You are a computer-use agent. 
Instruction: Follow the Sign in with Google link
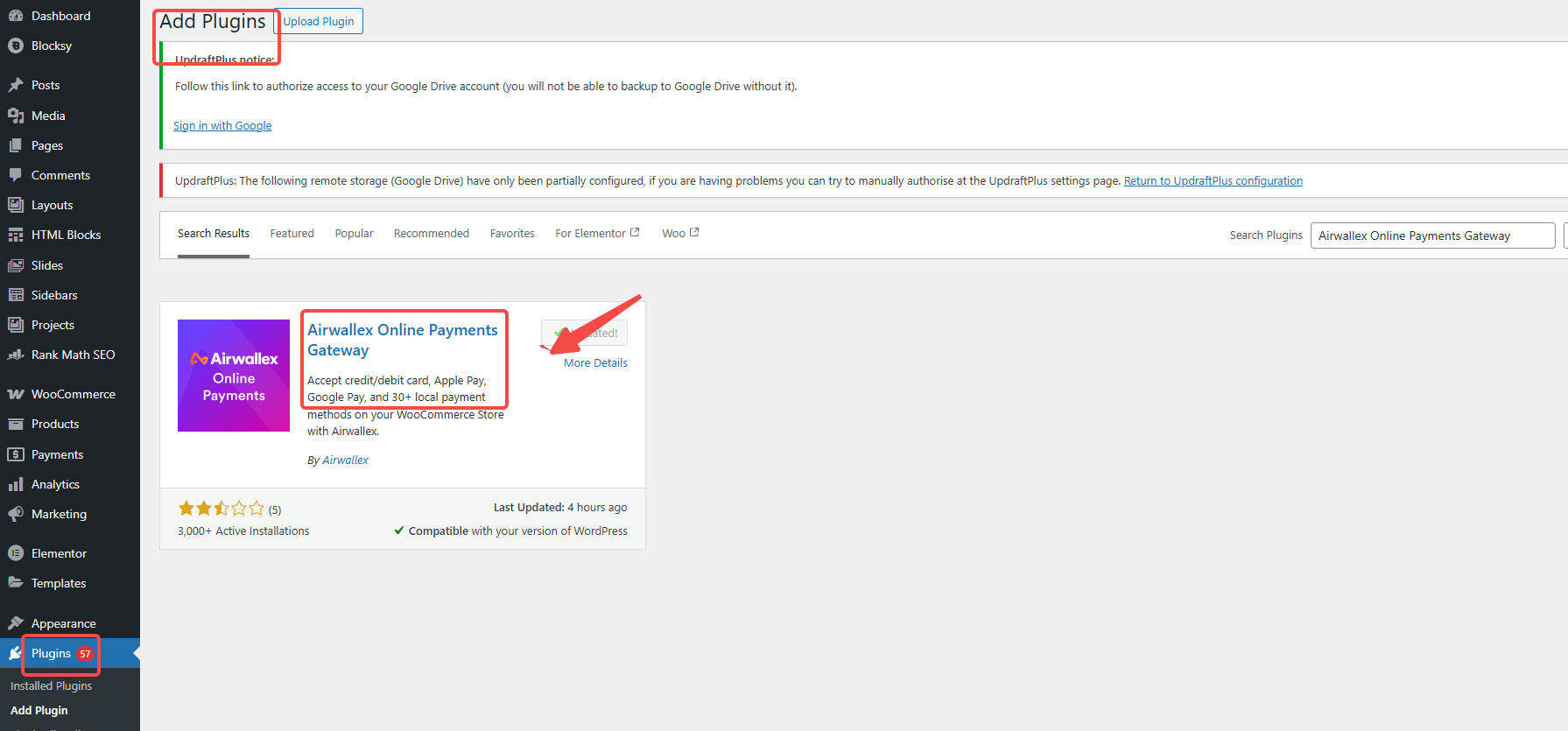(x=222, y=126)
